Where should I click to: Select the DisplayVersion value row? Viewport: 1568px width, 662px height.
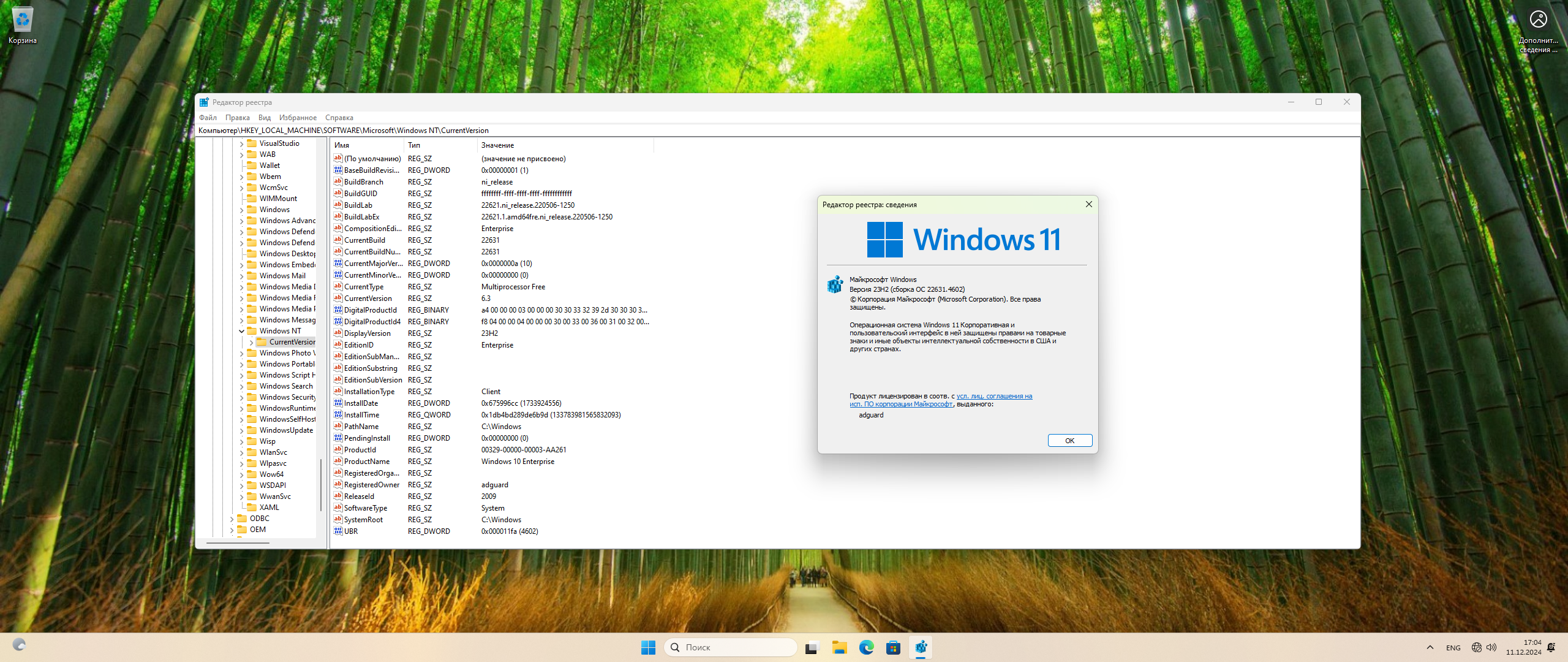pyautogui.click(x=491, y=333)
